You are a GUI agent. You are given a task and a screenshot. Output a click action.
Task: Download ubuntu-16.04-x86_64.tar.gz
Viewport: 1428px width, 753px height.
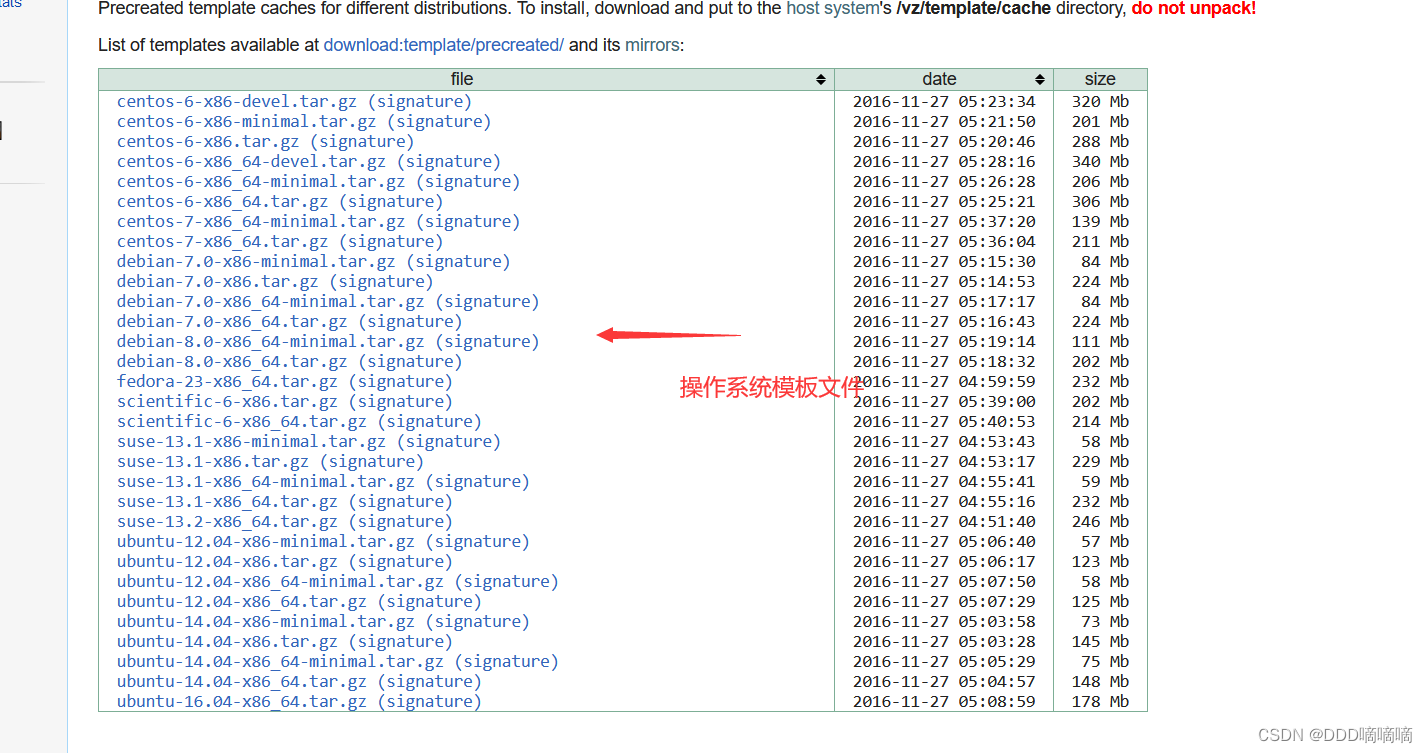point(242,701)
